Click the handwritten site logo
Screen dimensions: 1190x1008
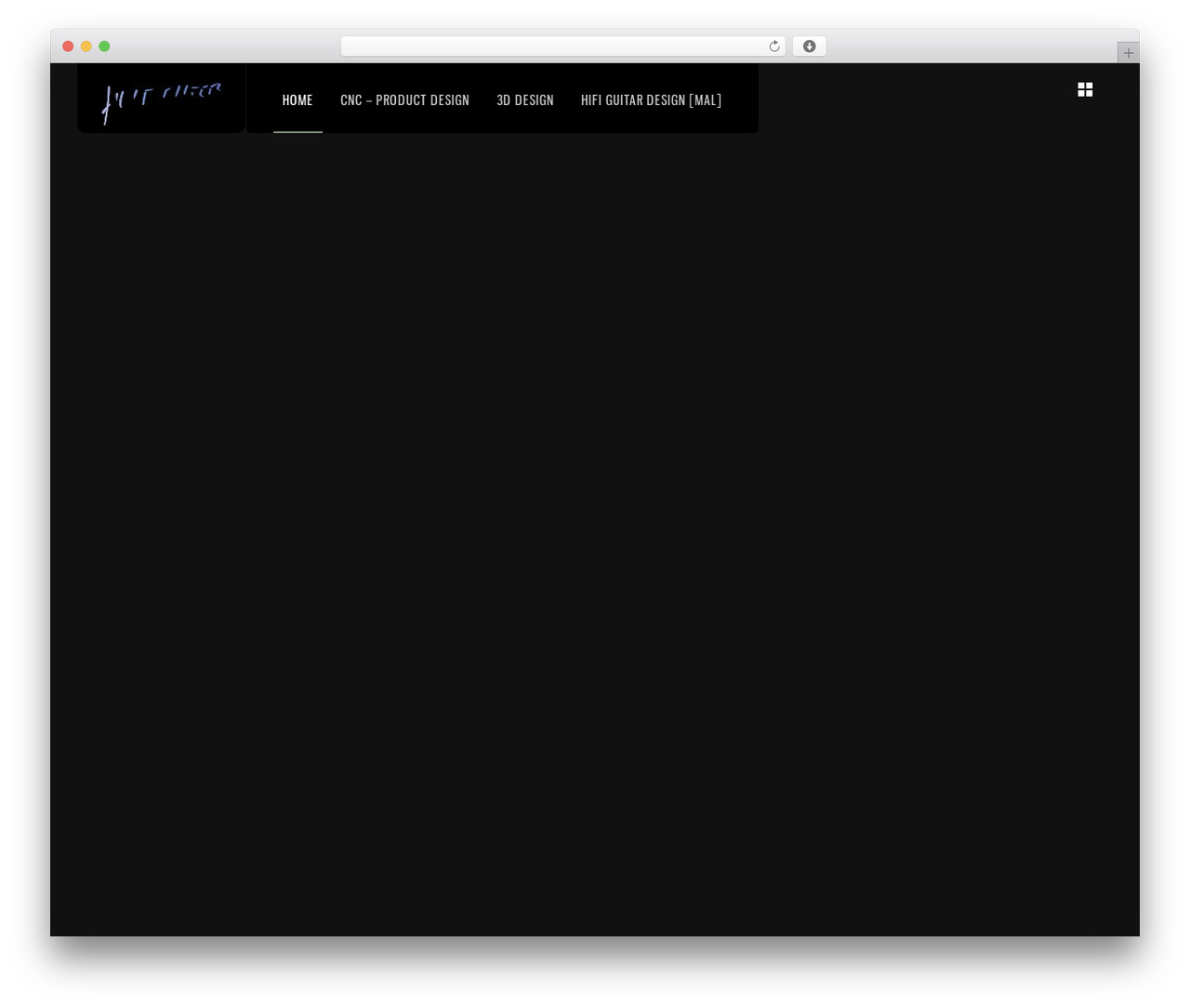point(162,102)
